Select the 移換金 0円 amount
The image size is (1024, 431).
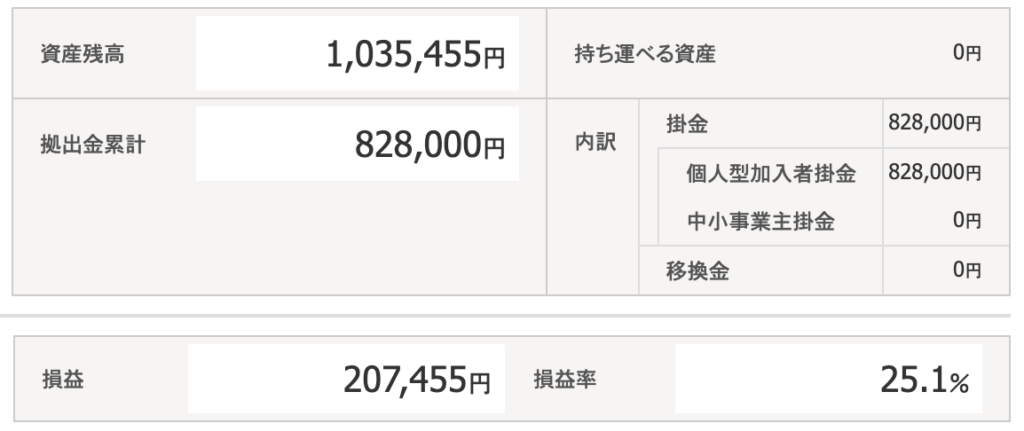966,270
